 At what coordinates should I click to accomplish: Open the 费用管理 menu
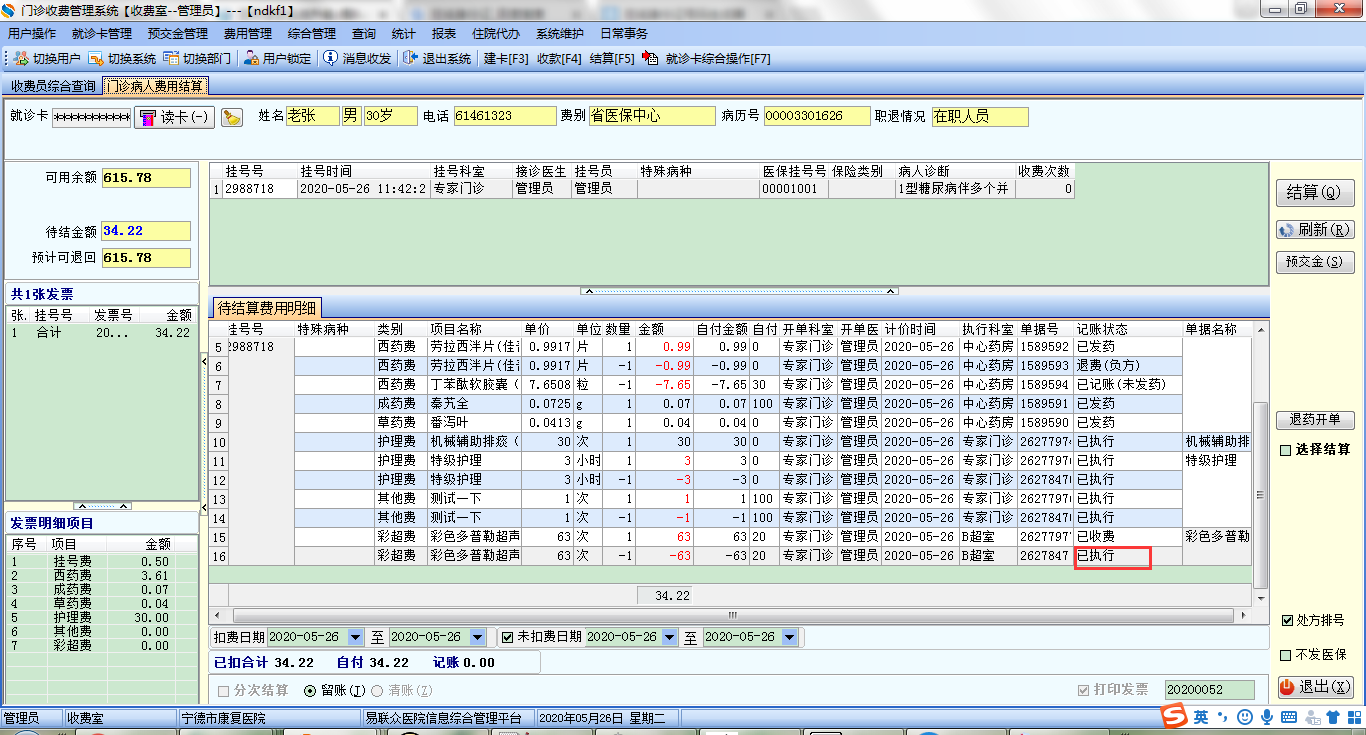[247, 34]
